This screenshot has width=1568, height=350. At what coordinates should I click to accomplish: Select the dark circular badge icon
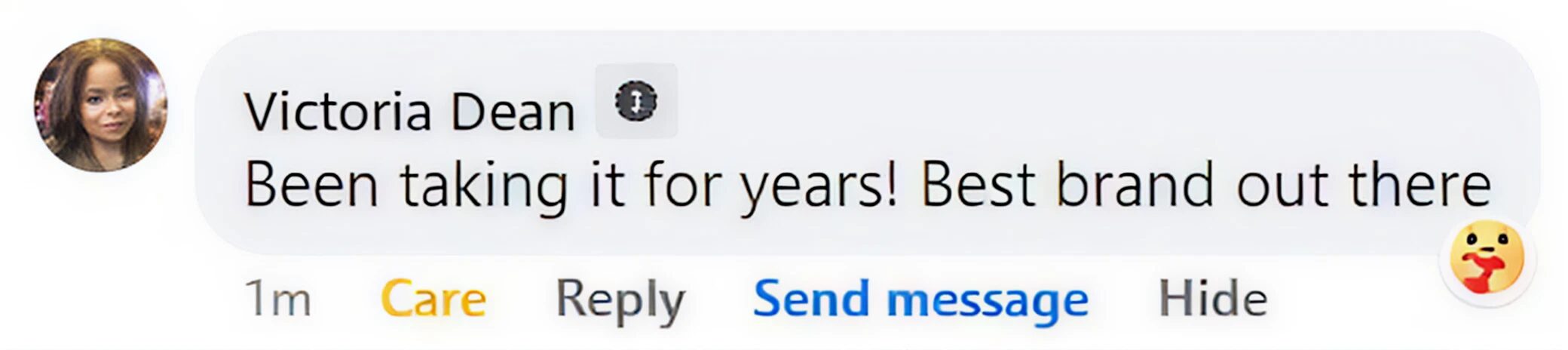tap(635, 101)
